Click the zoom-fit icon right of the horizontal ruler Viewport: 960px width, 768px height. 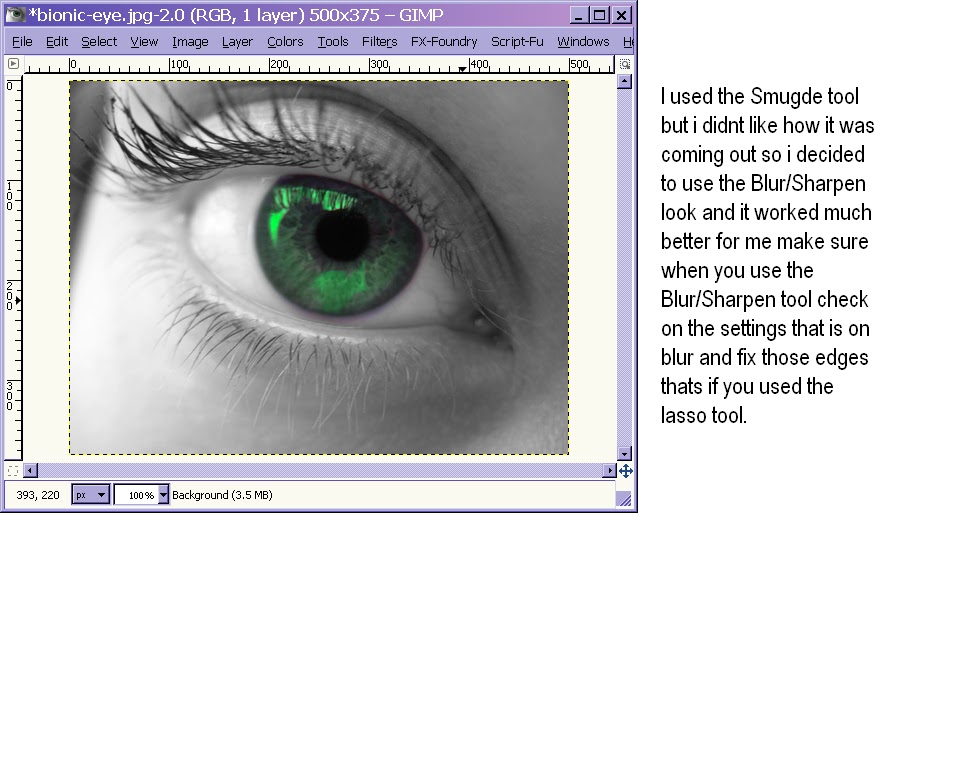click(x=623, y=62)
